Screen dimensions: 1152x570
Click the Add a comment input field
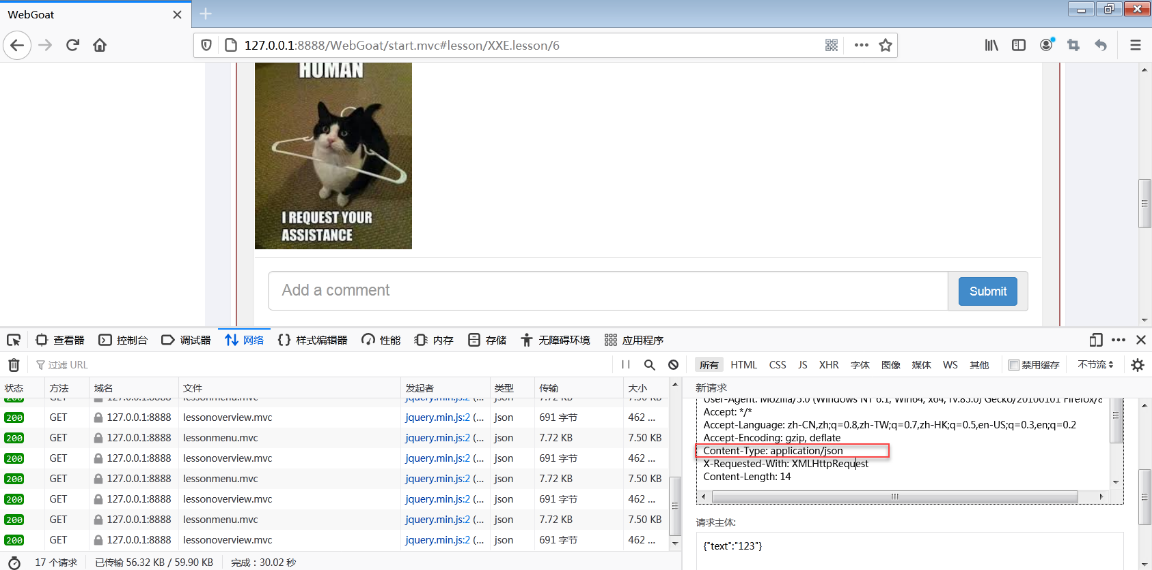608,291
